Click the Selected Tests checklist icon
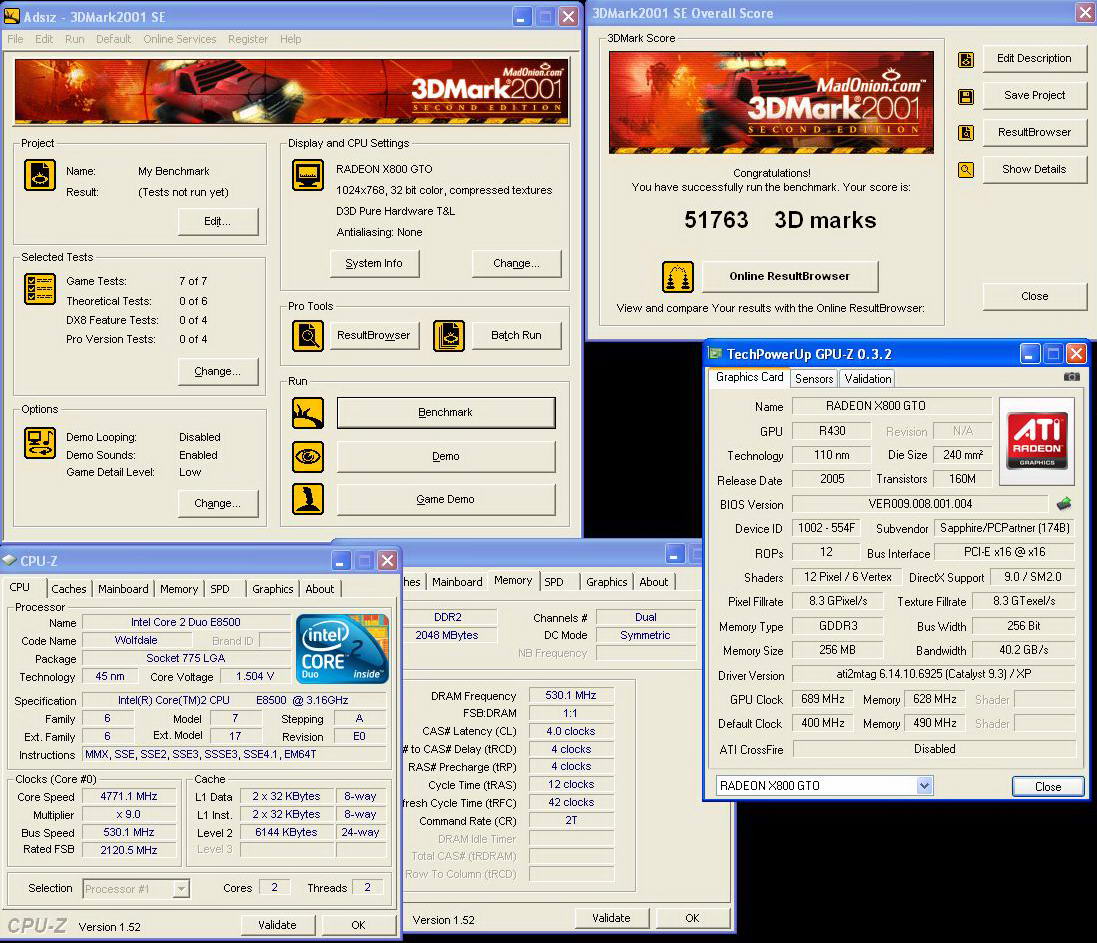Screen dimensions: 1097x943 (40, 289)
